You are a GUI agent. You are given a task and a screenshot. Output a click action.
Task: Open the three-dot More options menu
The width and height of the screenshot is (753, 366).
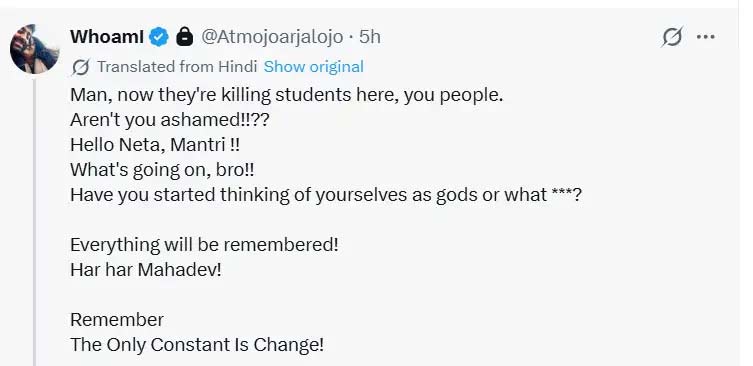[x=705, y=37]
